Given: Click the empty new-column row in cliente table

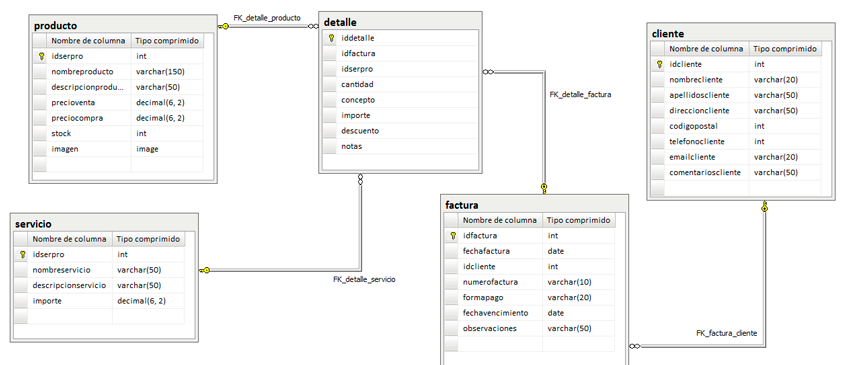Looking at the screenshot, I should click(736, 188).
